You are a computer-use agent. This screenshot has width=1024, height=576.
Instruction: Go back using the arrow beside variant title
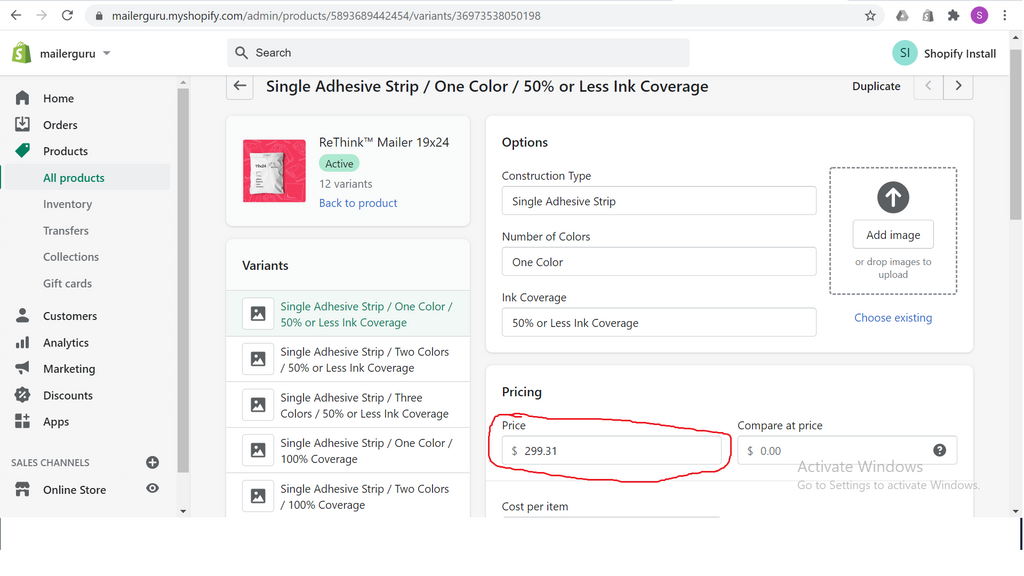coord(240,86)
